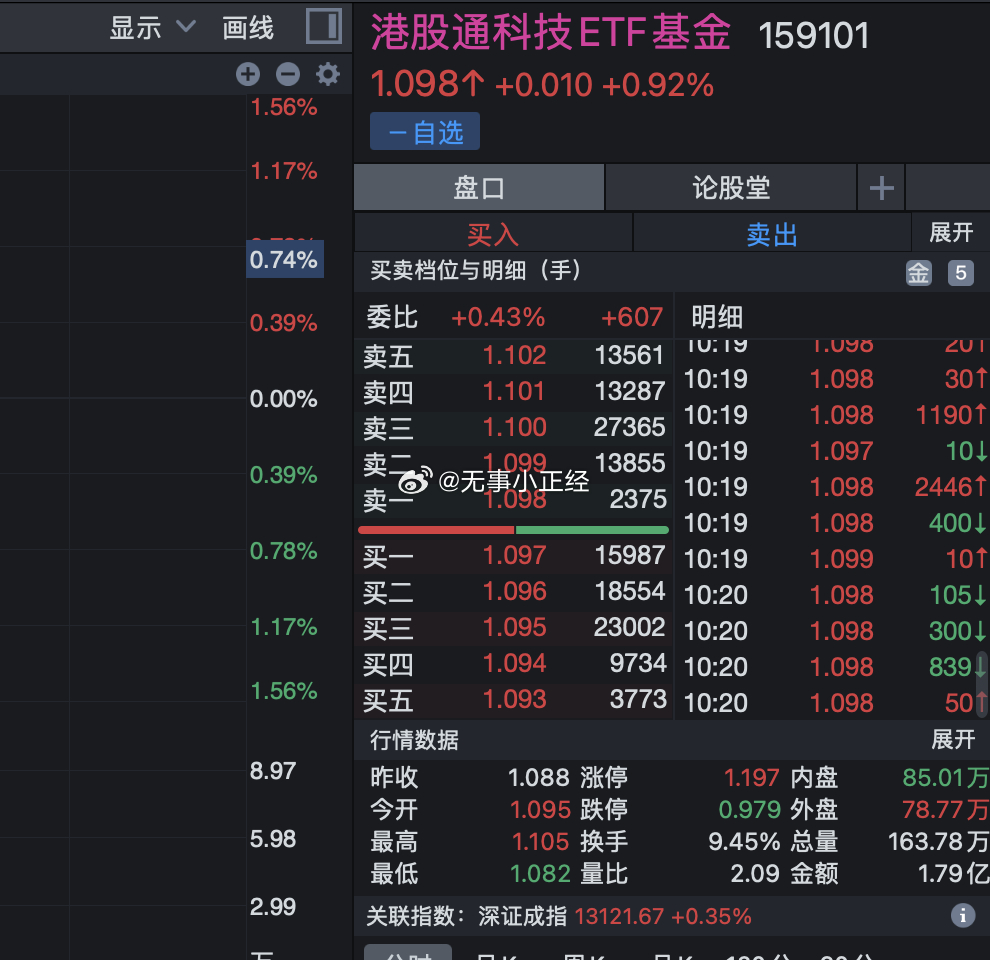Expand the 行情数据 section
Viewport: 990px width, 960px height.
click(x=953, y=740)
